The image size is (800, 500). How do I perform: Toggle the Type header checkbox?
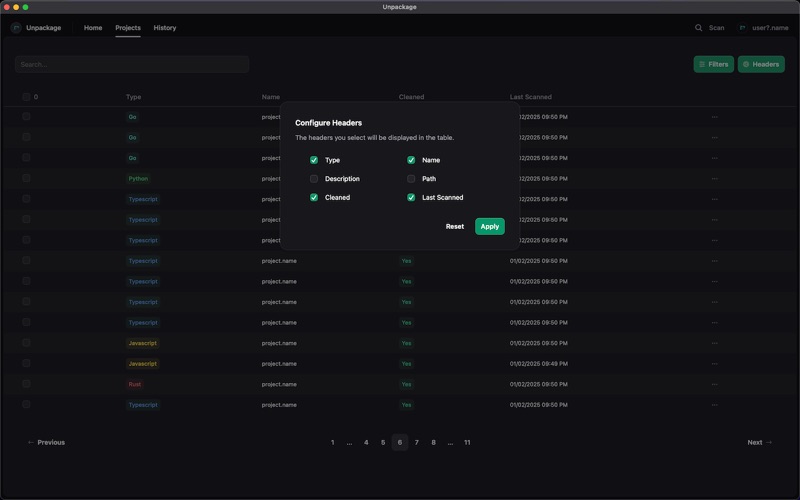314,160
